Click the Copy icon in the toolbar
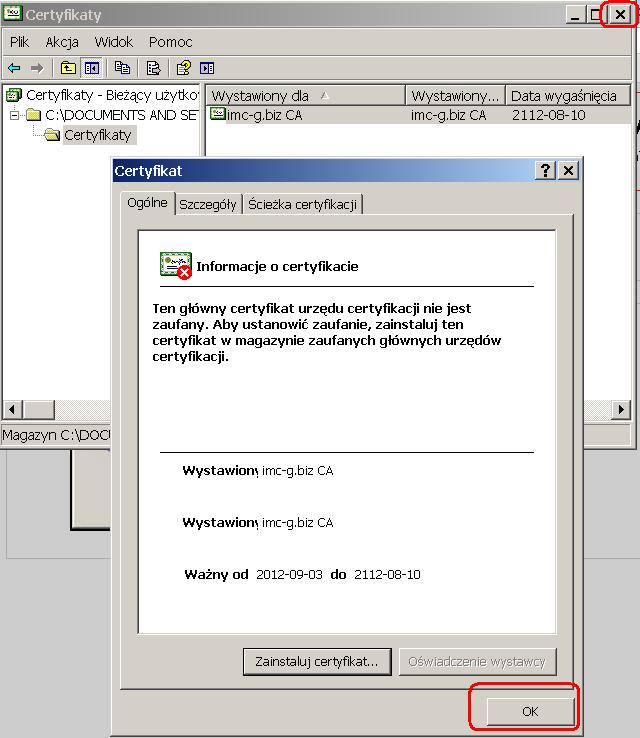The height and width of the screenshot is (738, 640). pos(123,68)
